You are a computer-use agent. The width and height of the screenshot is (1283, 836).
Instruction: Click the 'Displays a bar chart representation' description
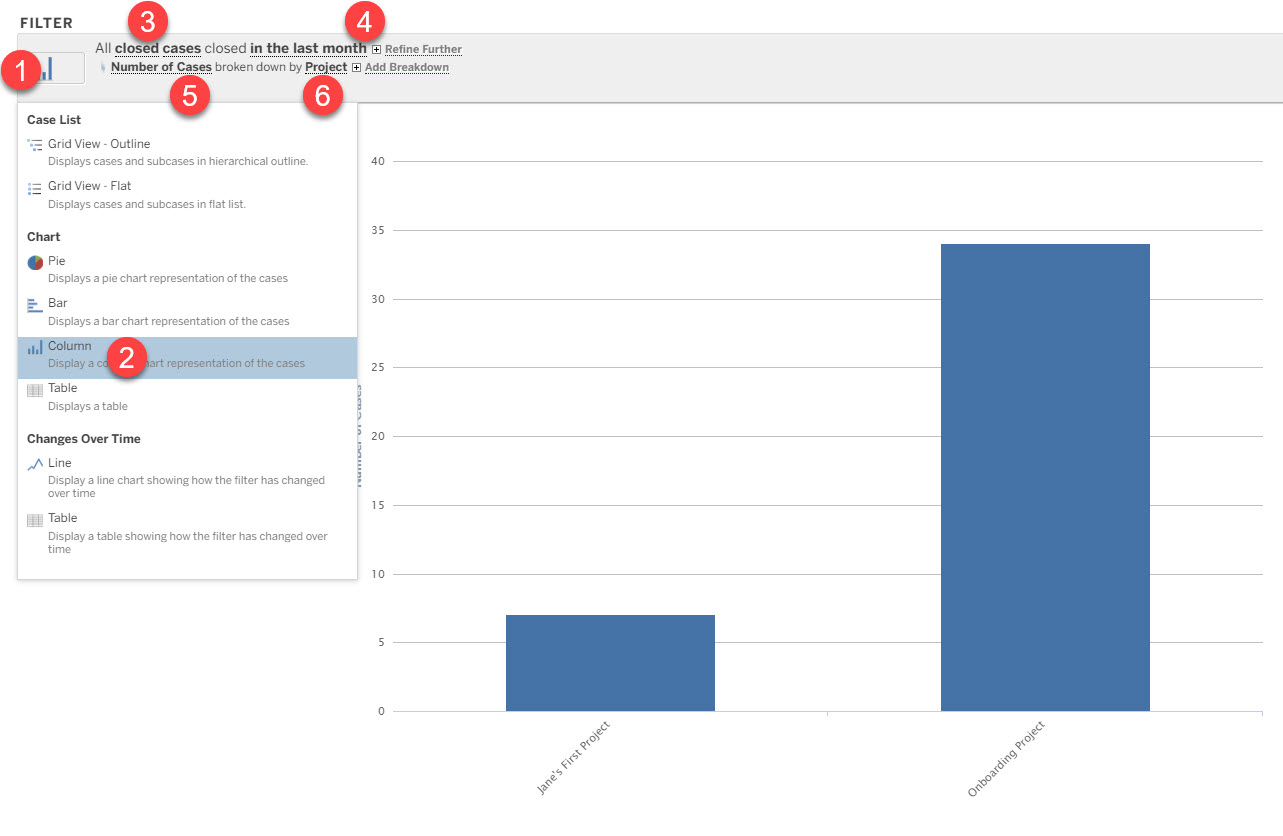(169, 321)
